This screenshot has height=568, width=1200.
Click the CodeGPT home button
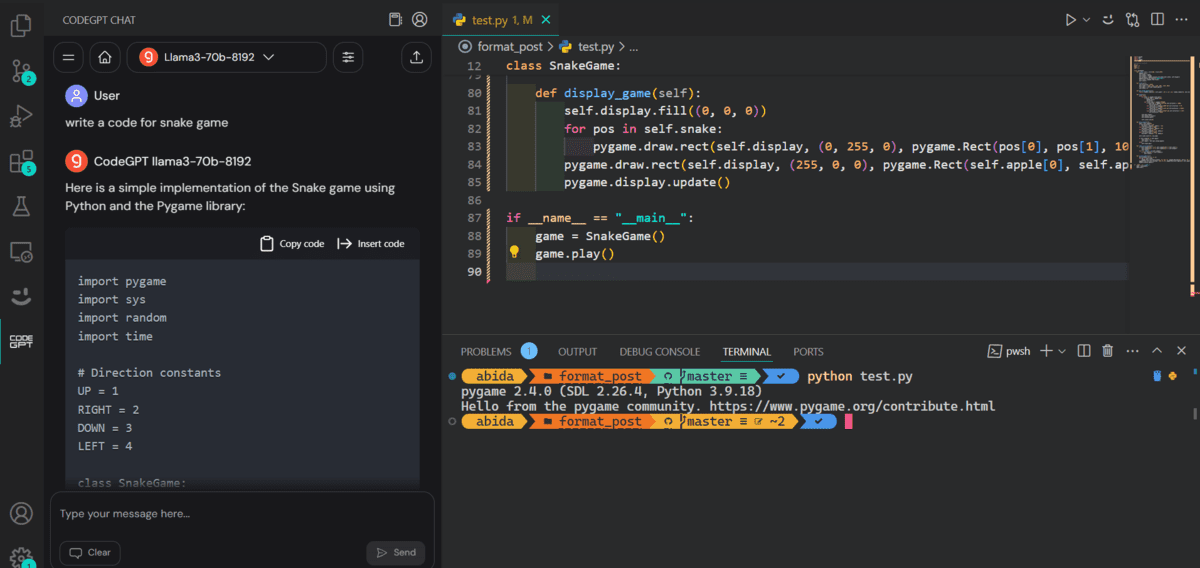[105, 58]
